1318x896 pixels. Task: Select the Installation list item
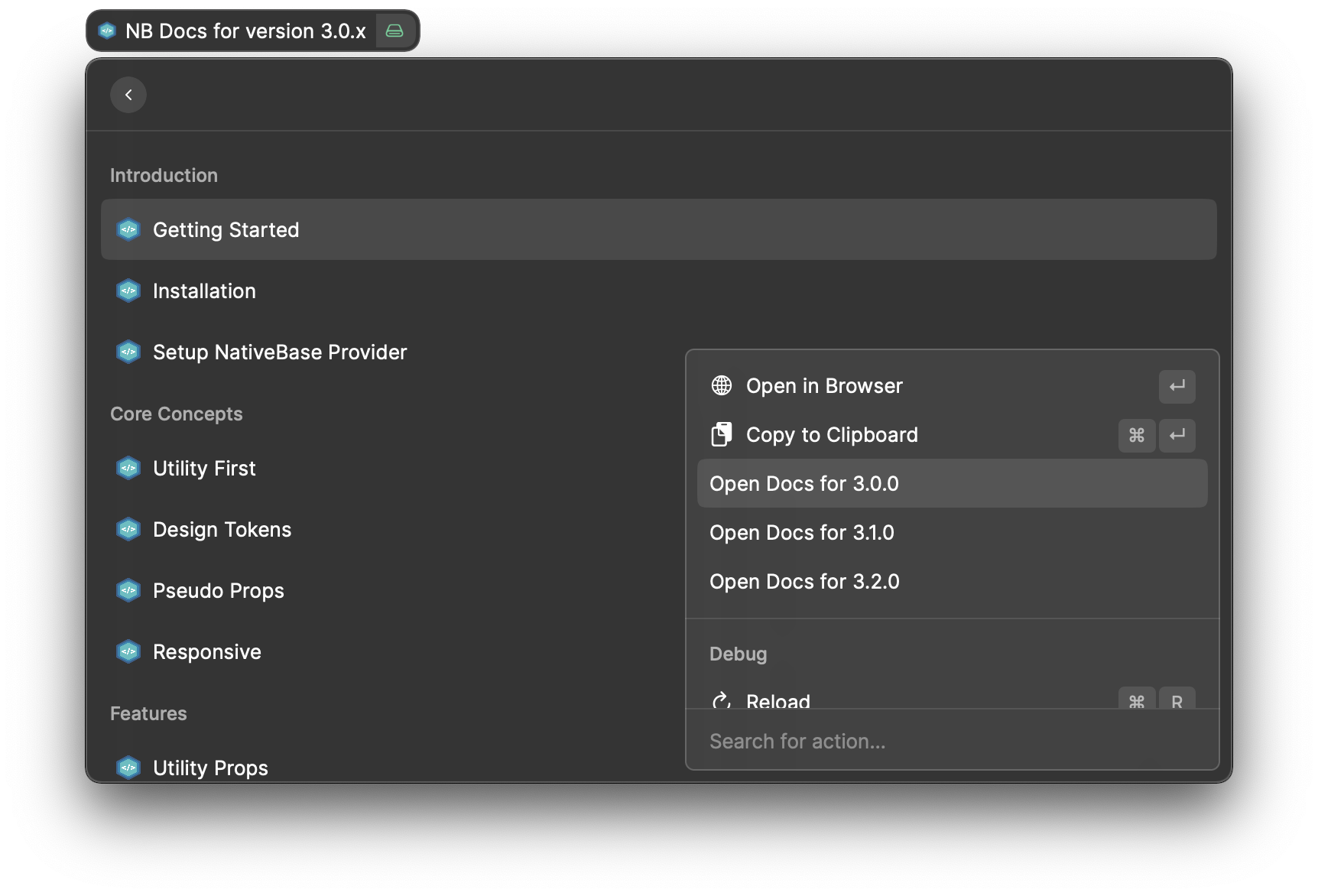(x=658, y=291)
